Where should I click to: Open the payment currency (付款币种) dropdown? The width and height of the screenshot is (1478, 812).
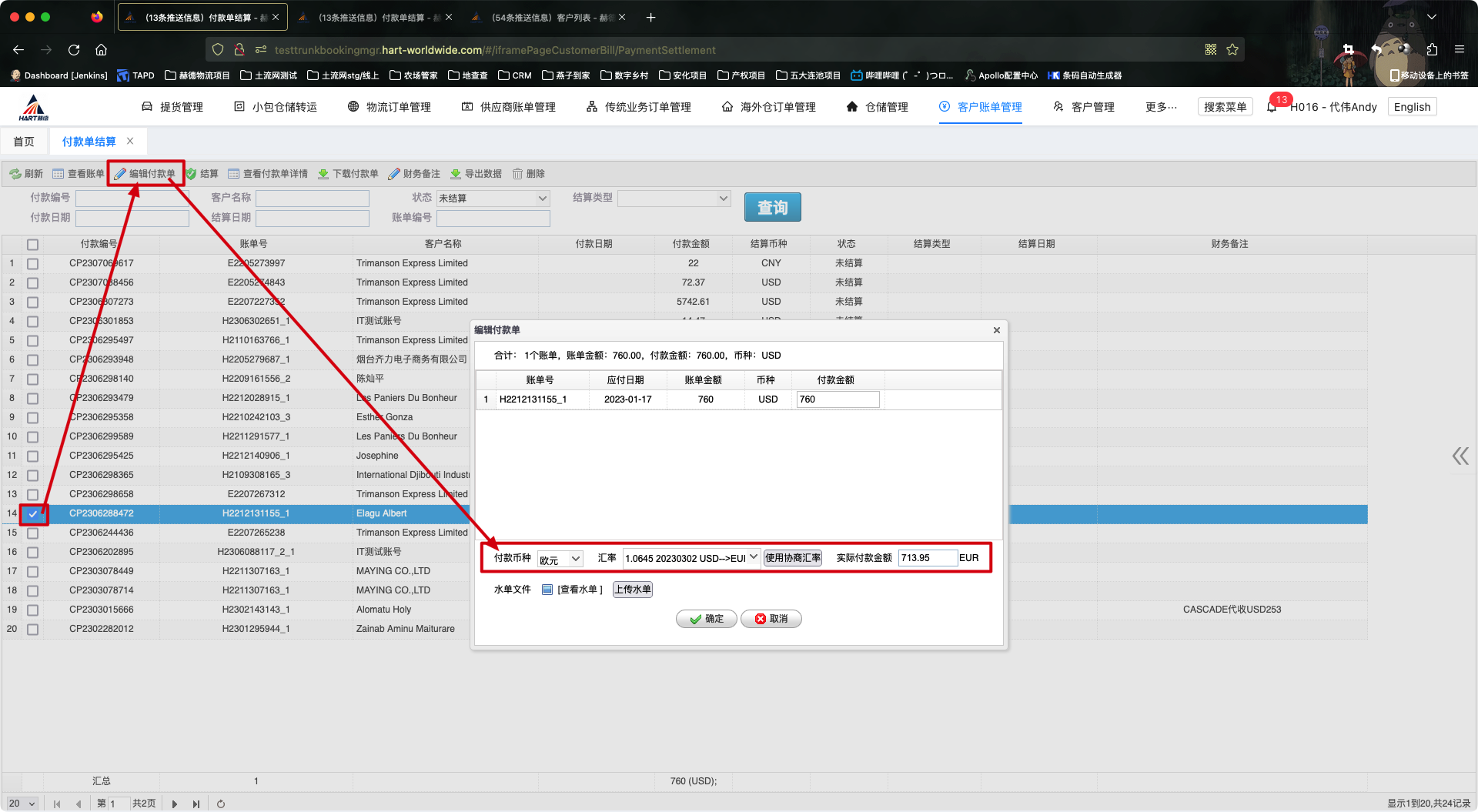[560, 559]
